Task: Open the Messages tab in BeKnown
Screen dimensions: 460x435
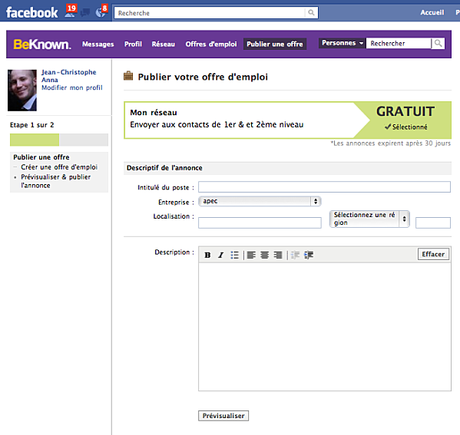Action: 98,44
